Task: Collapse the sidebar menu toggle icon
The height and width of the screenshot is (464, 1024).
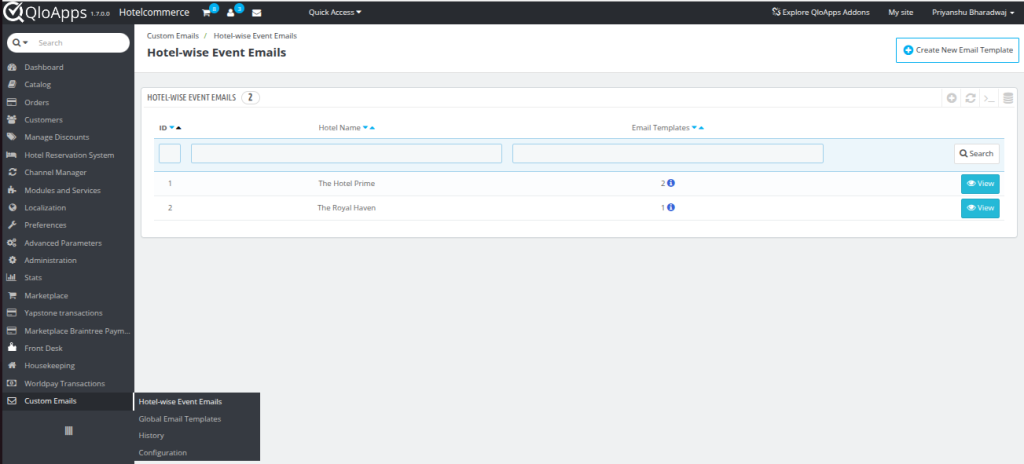Action: coord(68,431)
